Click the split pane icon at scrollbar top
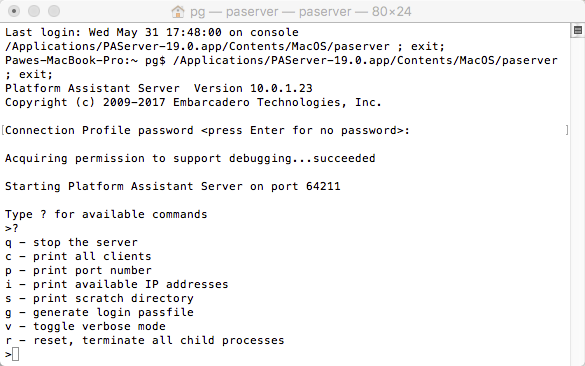 [x=578, y=30]
